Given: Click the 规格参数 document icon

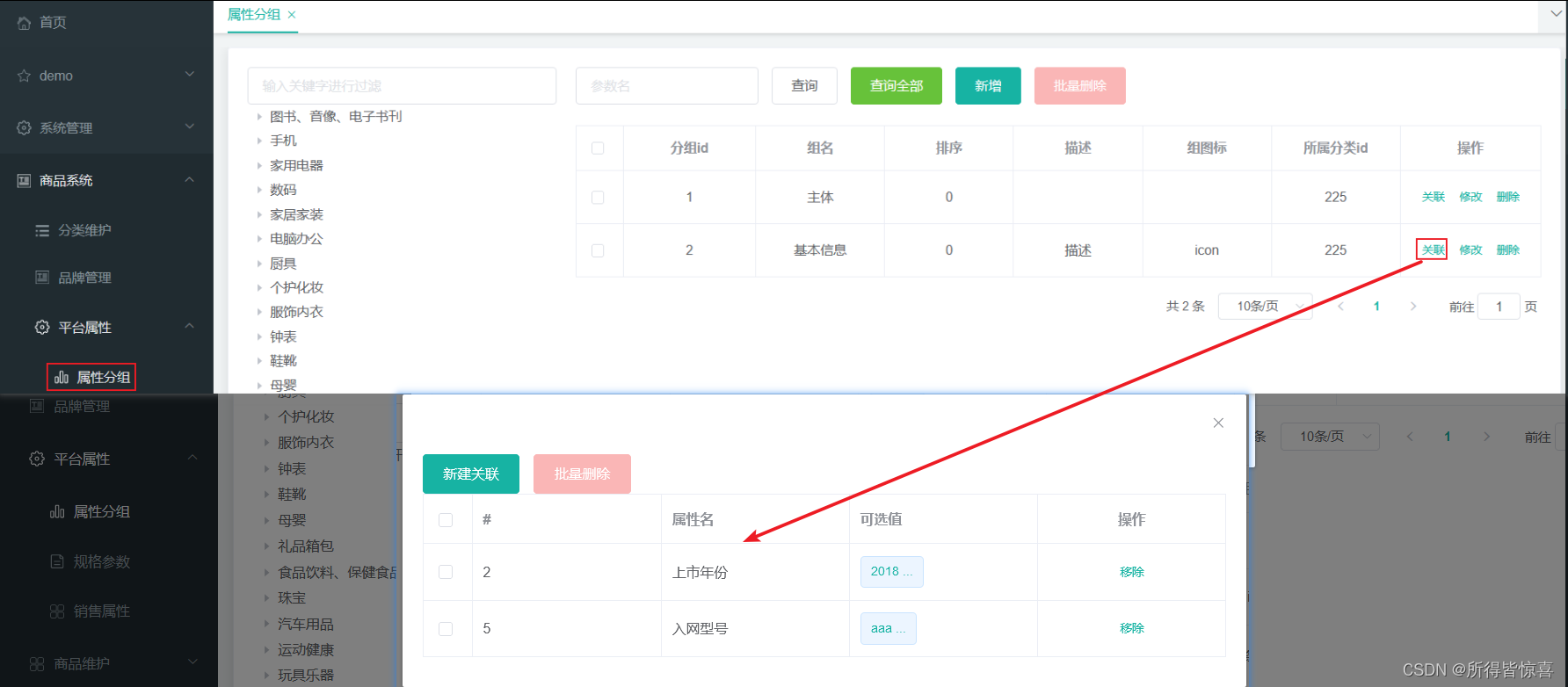Looking at the screenshot, I should pyautogui.click(x=57, y=561).
